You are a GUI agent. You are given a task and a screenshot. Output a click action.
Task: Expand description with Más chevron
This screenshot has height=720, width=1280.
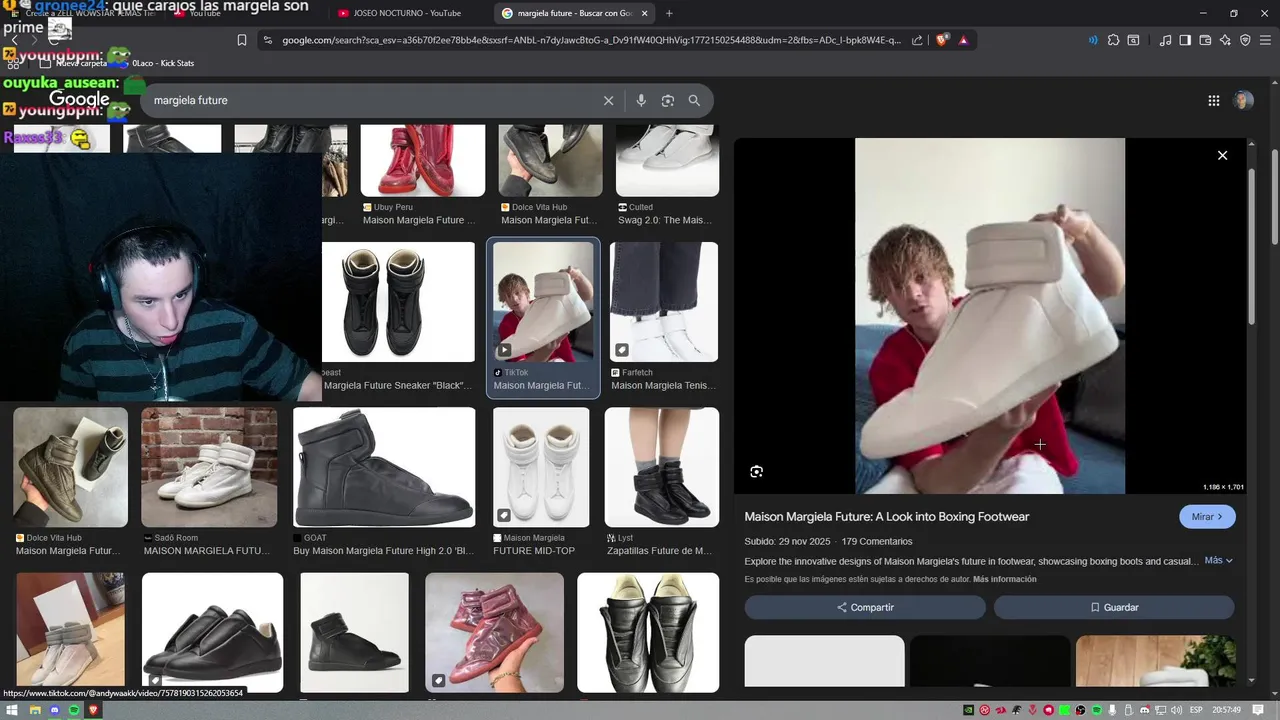(1218, 561)
